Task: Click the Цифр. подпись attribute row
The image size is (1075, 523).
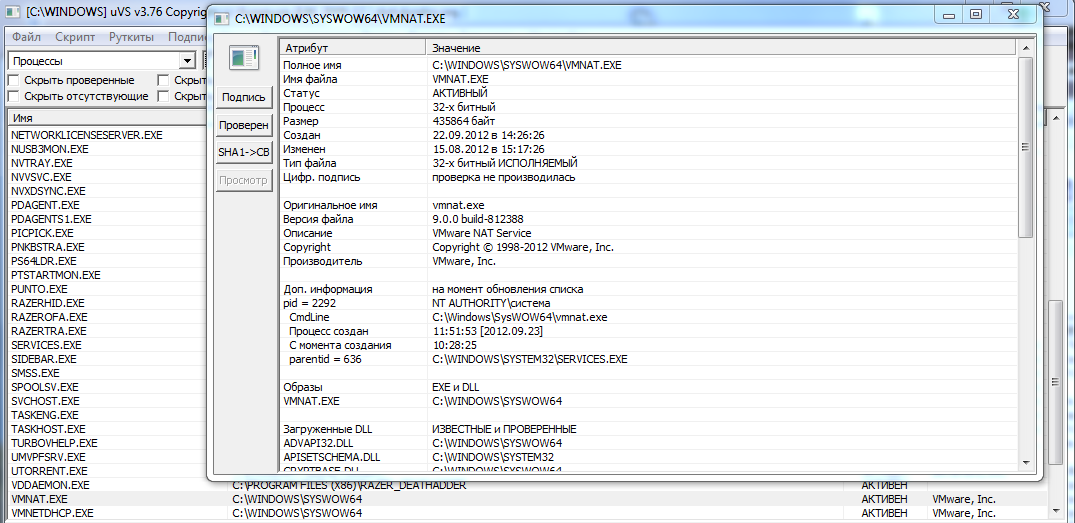Action: pos(649,178)
